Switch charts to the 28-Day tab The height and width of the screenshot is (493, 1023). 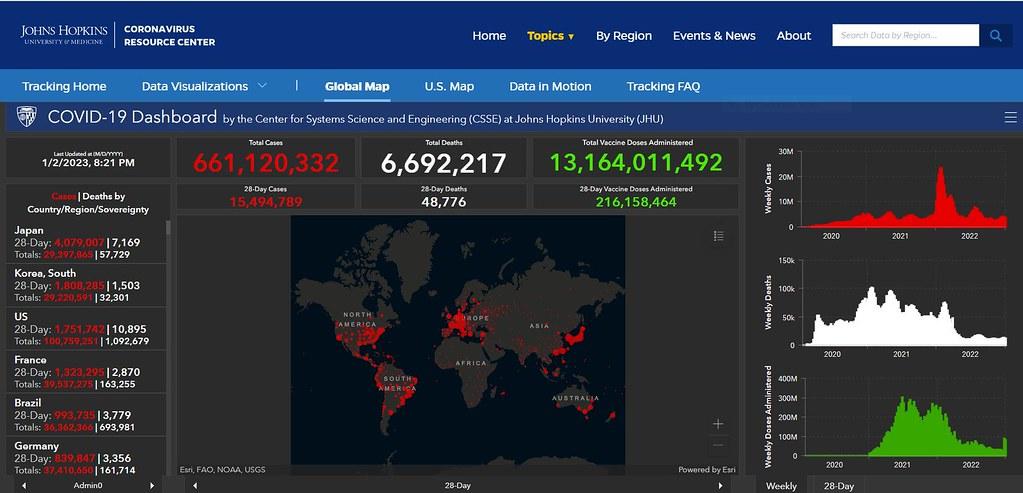(838, 485)
